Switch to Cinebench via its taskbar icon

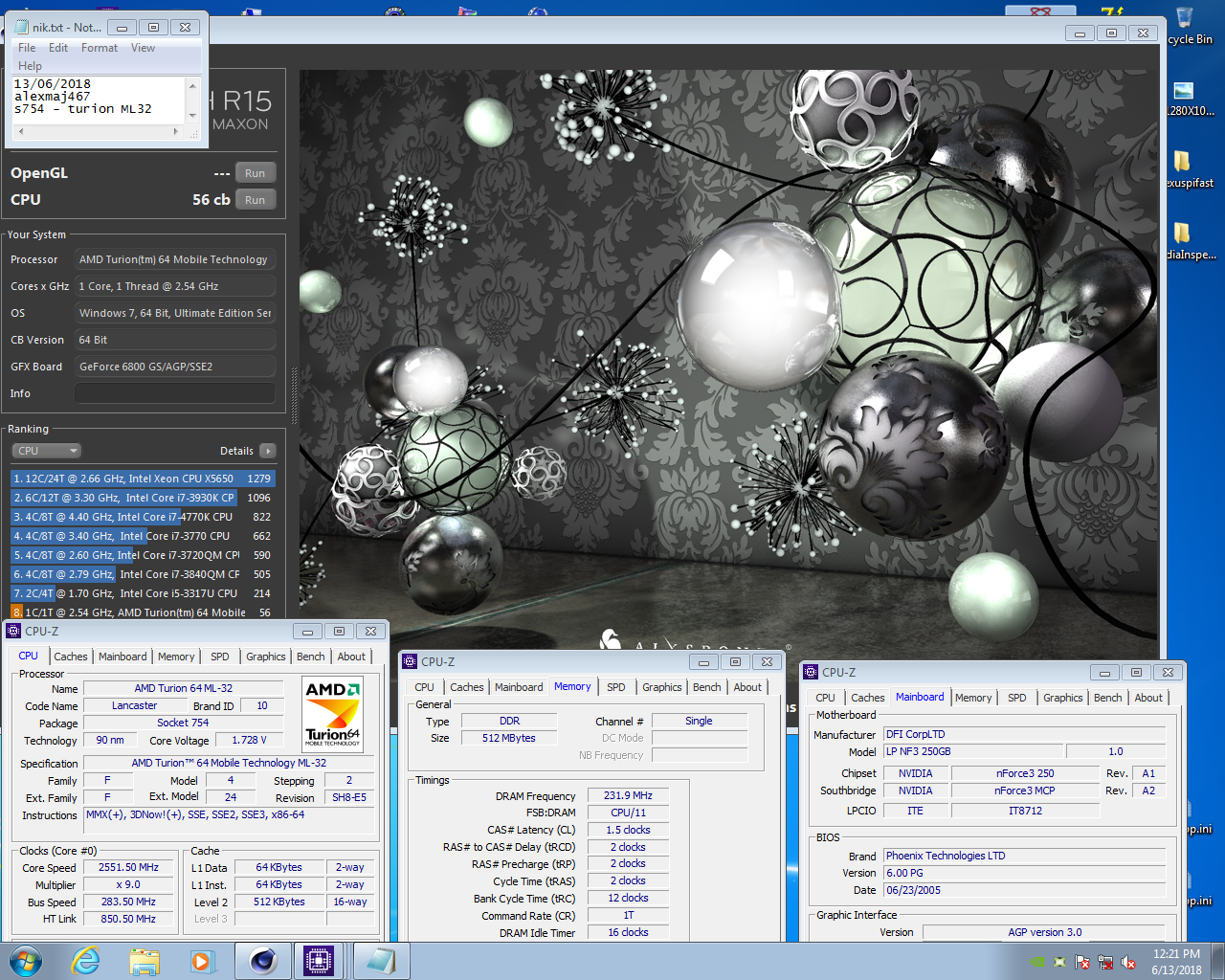point(263,961)
